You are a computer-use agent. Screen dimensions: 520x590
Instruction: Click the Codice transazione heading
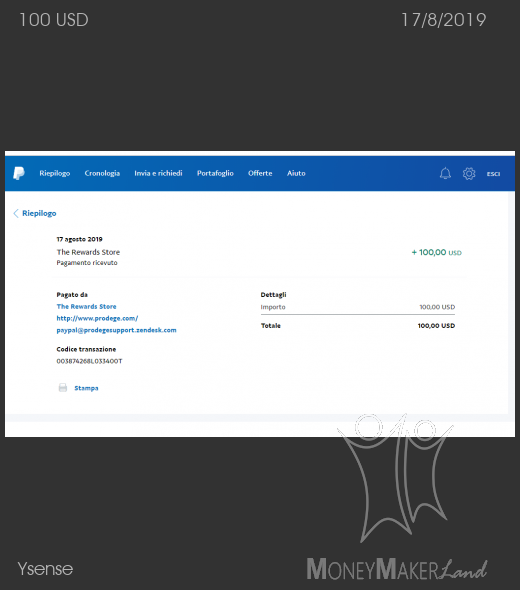pos(86,349)
